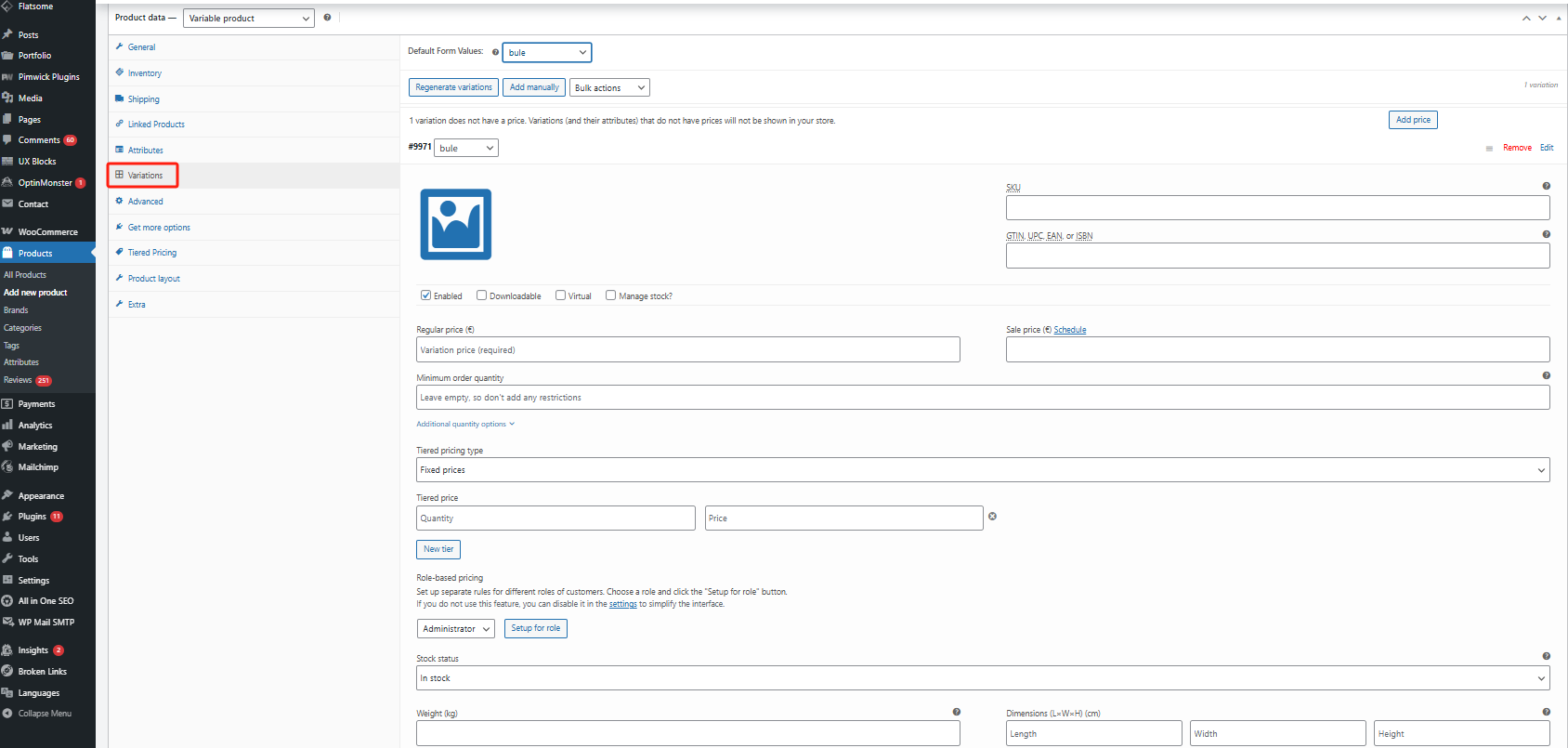Click the Posts pin icon in sidebar
Screen dimensions: 1568x748
[7, 34]
